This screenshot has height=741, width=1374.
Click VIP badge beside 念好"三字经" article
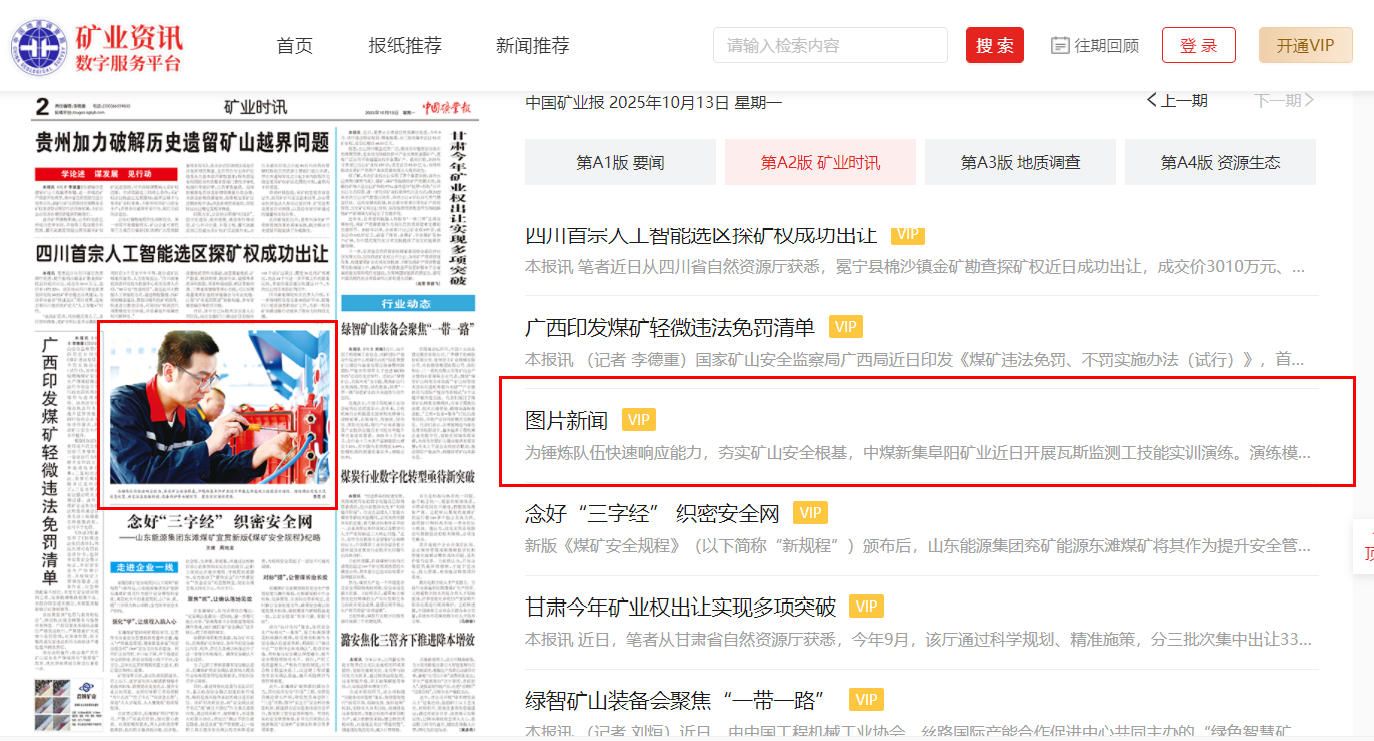coord(810,514)
